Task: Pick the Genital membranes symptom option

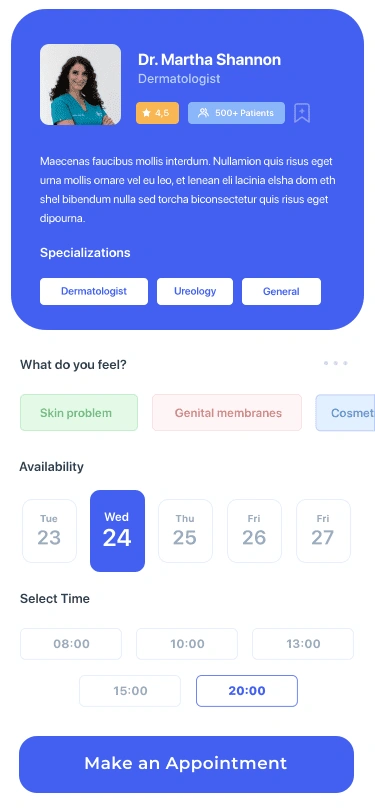Action: pos(227,413)
